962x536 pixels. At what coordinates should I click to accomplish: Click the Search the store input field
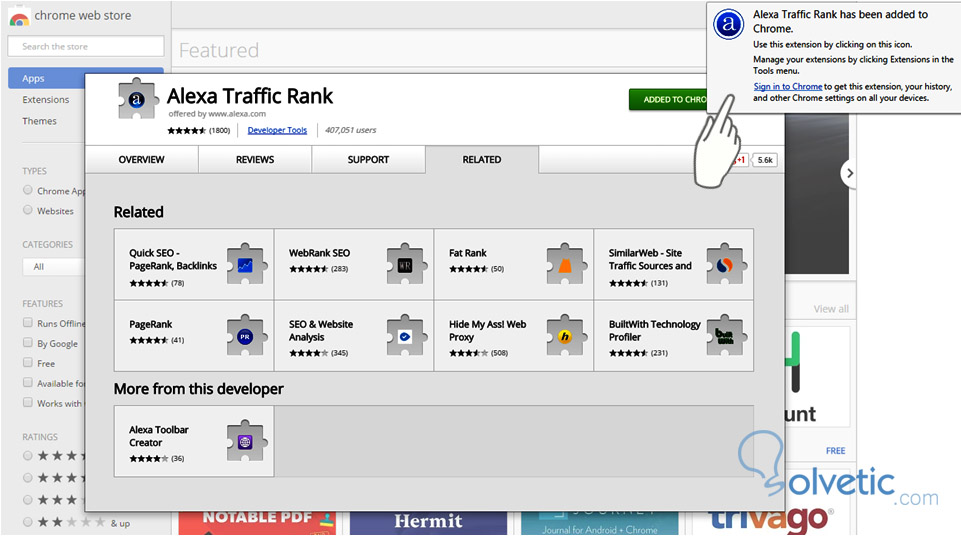[86, 47]
